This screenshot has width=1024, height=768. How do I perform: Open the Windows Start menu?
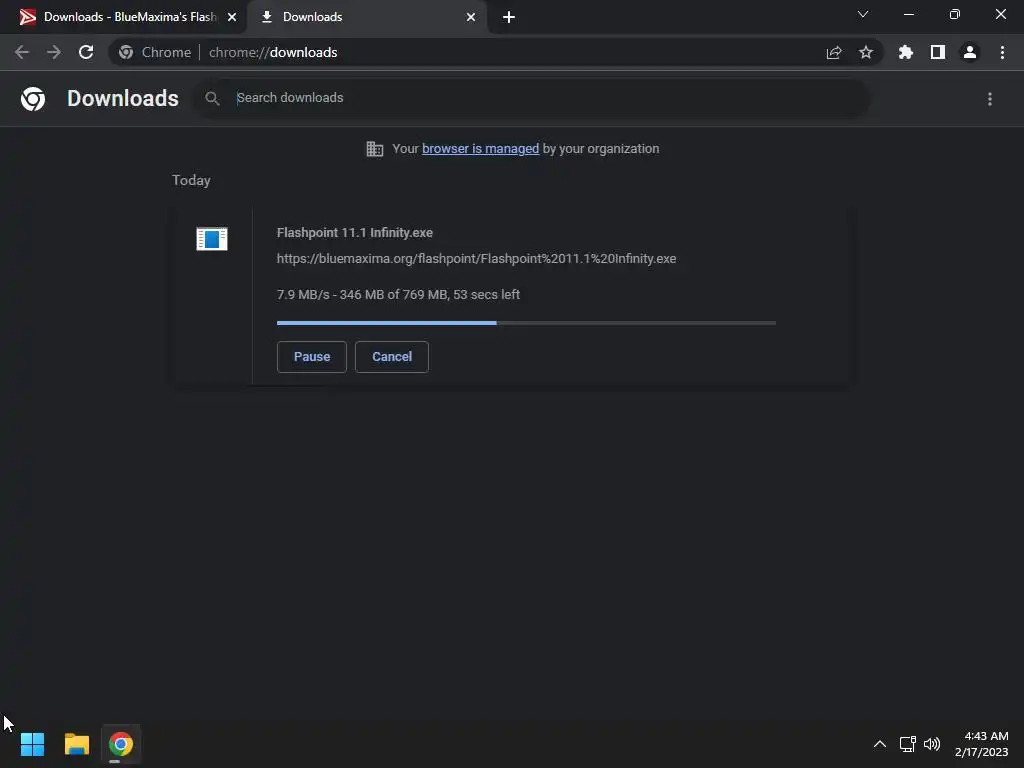[x=32, y=744]
